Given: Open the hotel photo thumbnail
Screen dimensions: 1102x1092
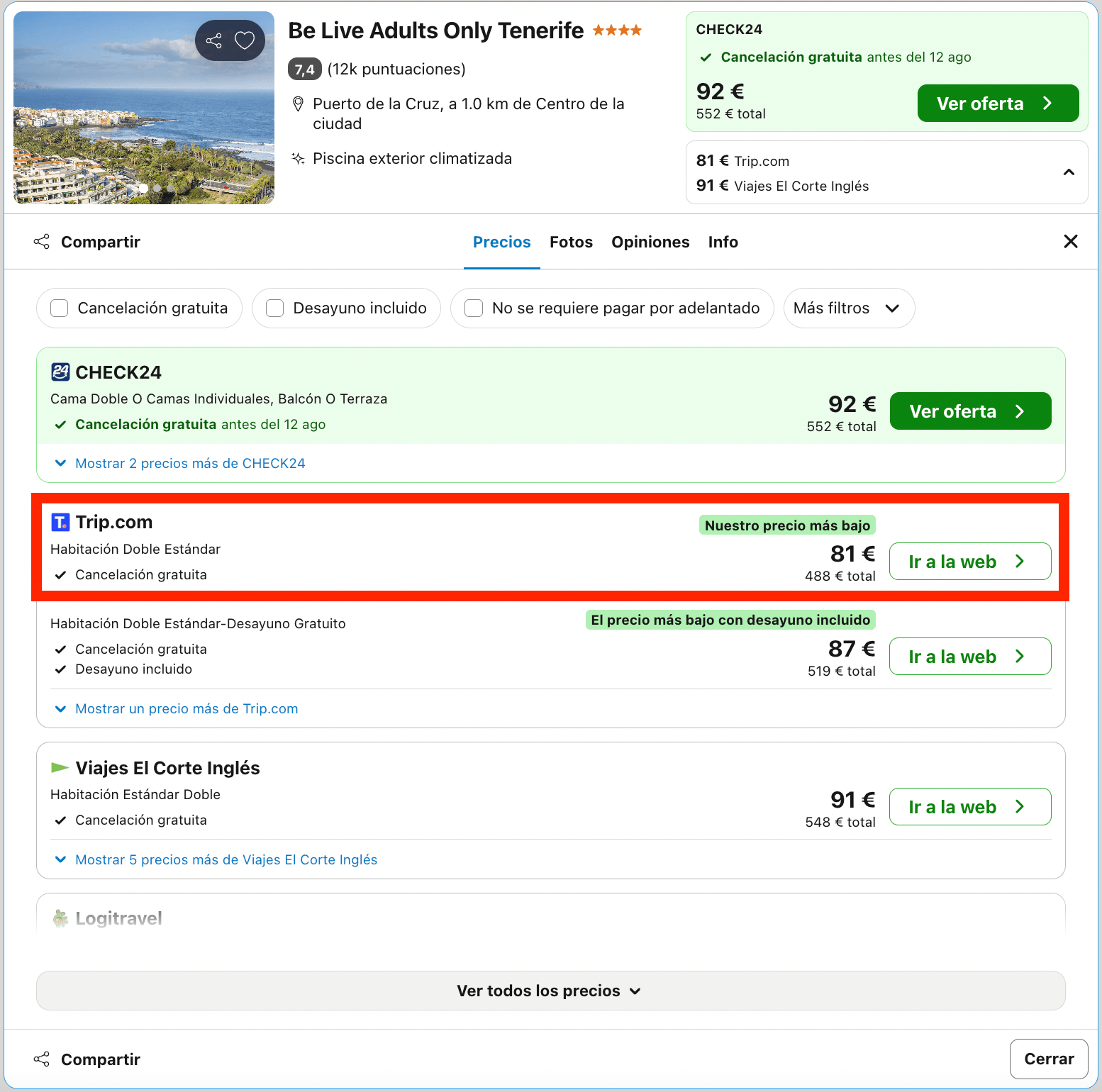Looking at the screenshot, I should point(144,108).
